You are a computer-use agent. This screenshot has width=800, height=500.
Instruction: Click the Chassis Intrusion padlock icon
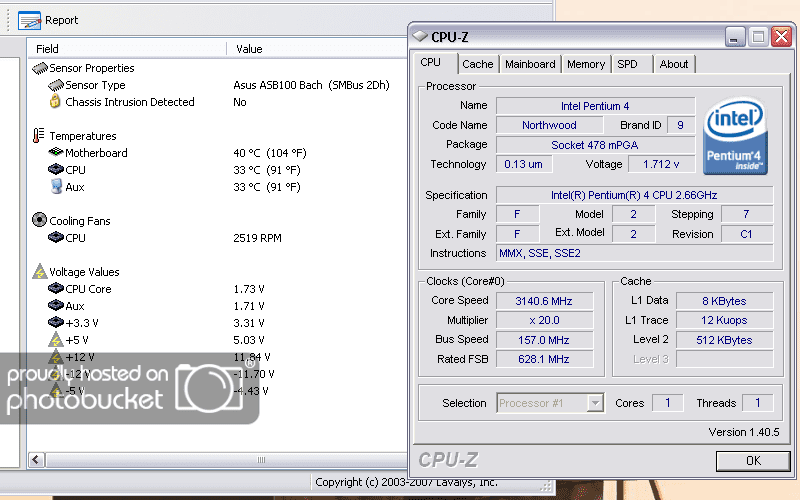point(55,101)
